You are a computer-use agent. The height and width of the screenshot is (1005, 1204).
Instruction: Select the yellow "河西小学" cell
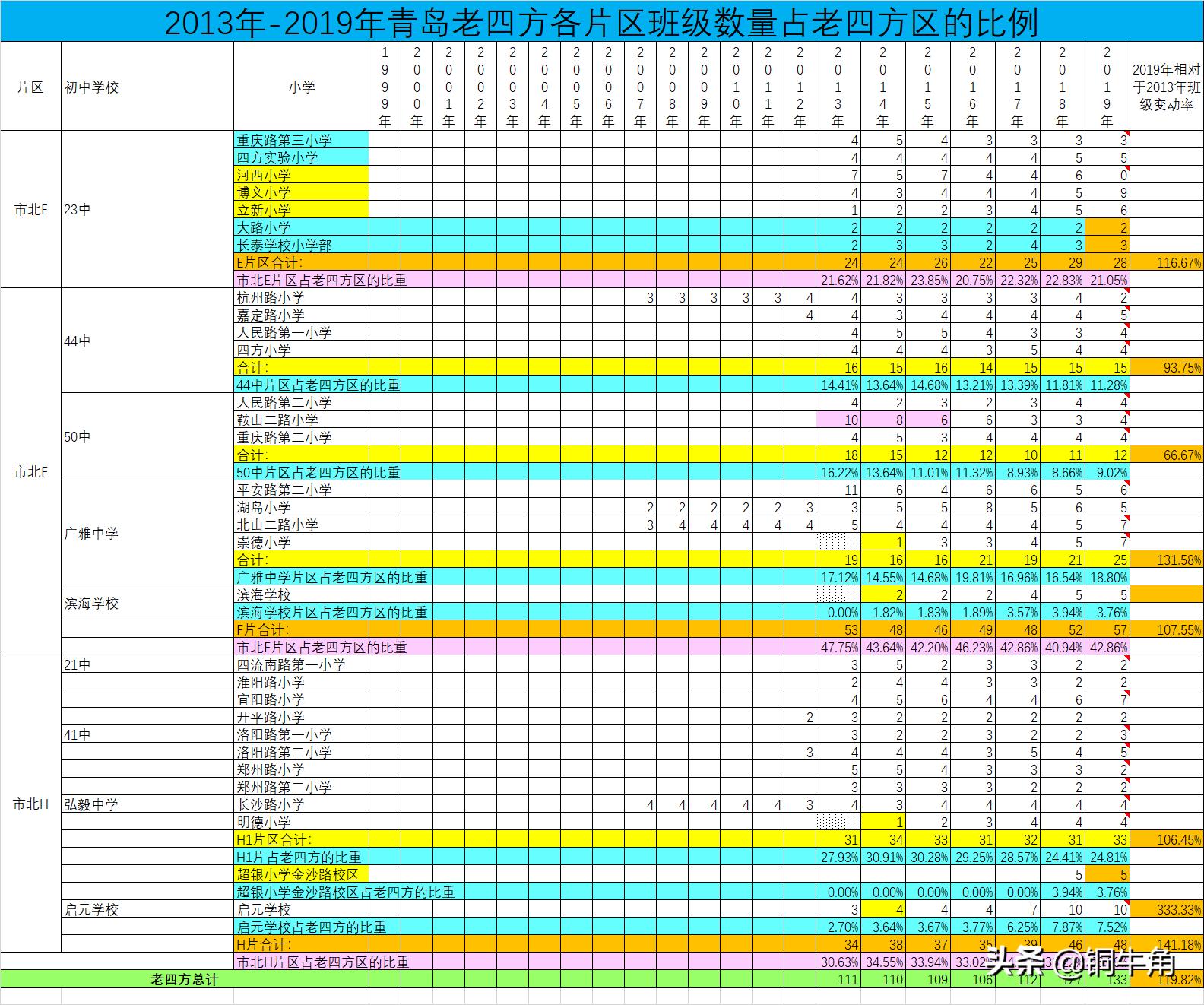click(x=302, y=175)
